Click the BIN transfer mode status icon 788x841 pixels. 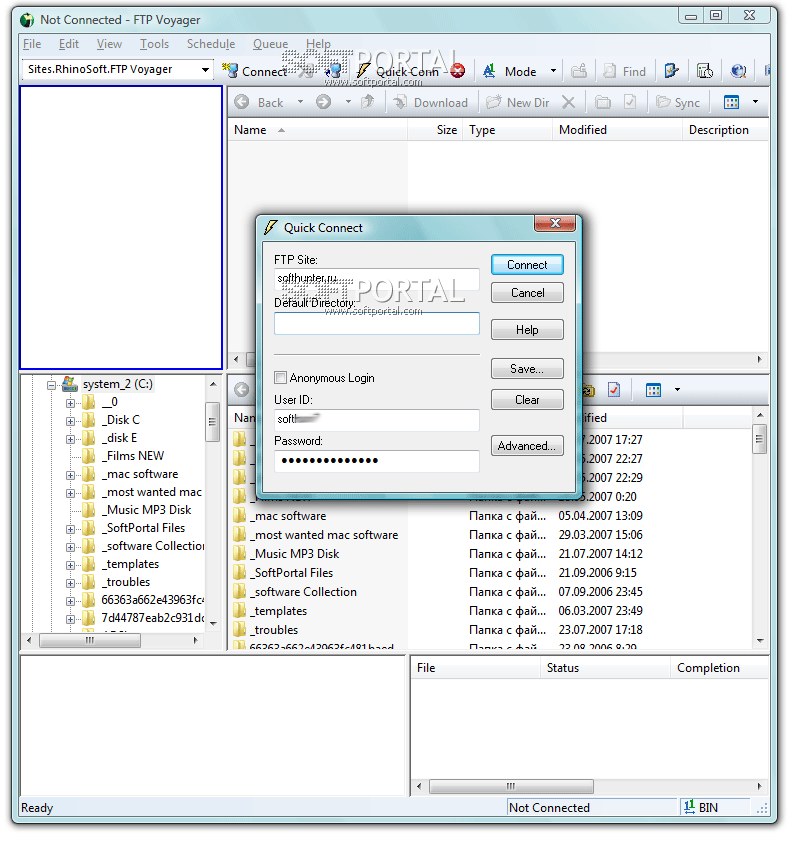(690, 806)
